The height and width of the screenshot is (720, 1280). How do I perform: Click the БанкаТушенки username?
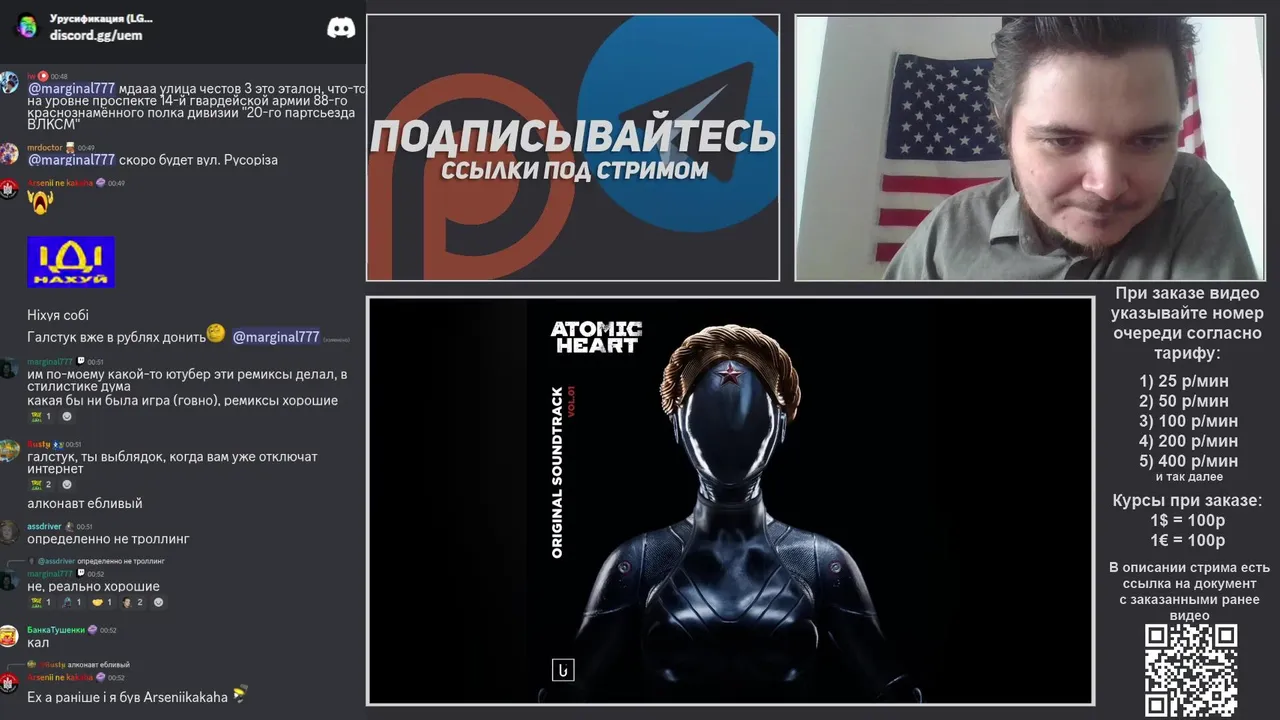tap(56, 630)
